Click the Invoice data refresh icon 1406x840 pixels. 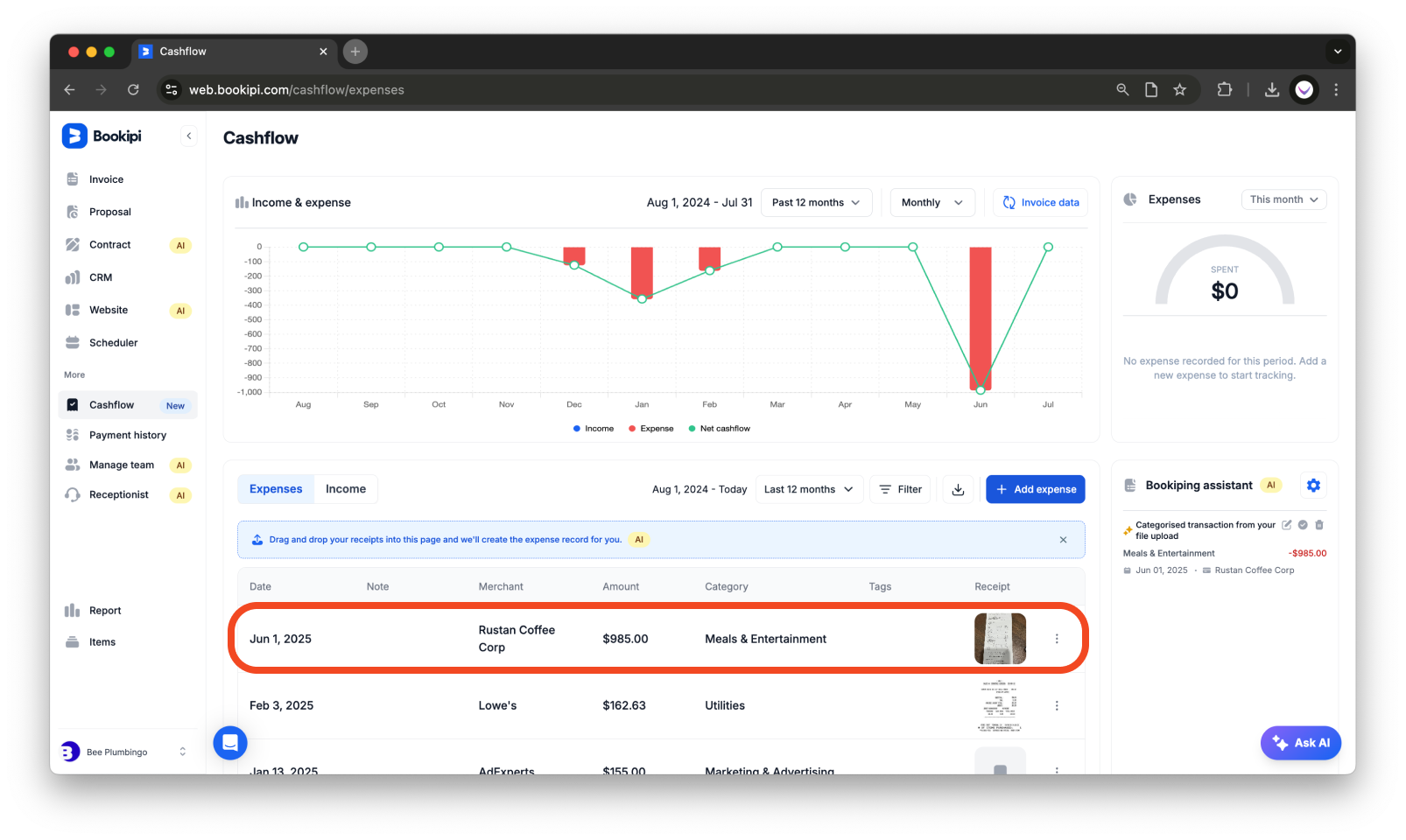[x=1009, y=202]
